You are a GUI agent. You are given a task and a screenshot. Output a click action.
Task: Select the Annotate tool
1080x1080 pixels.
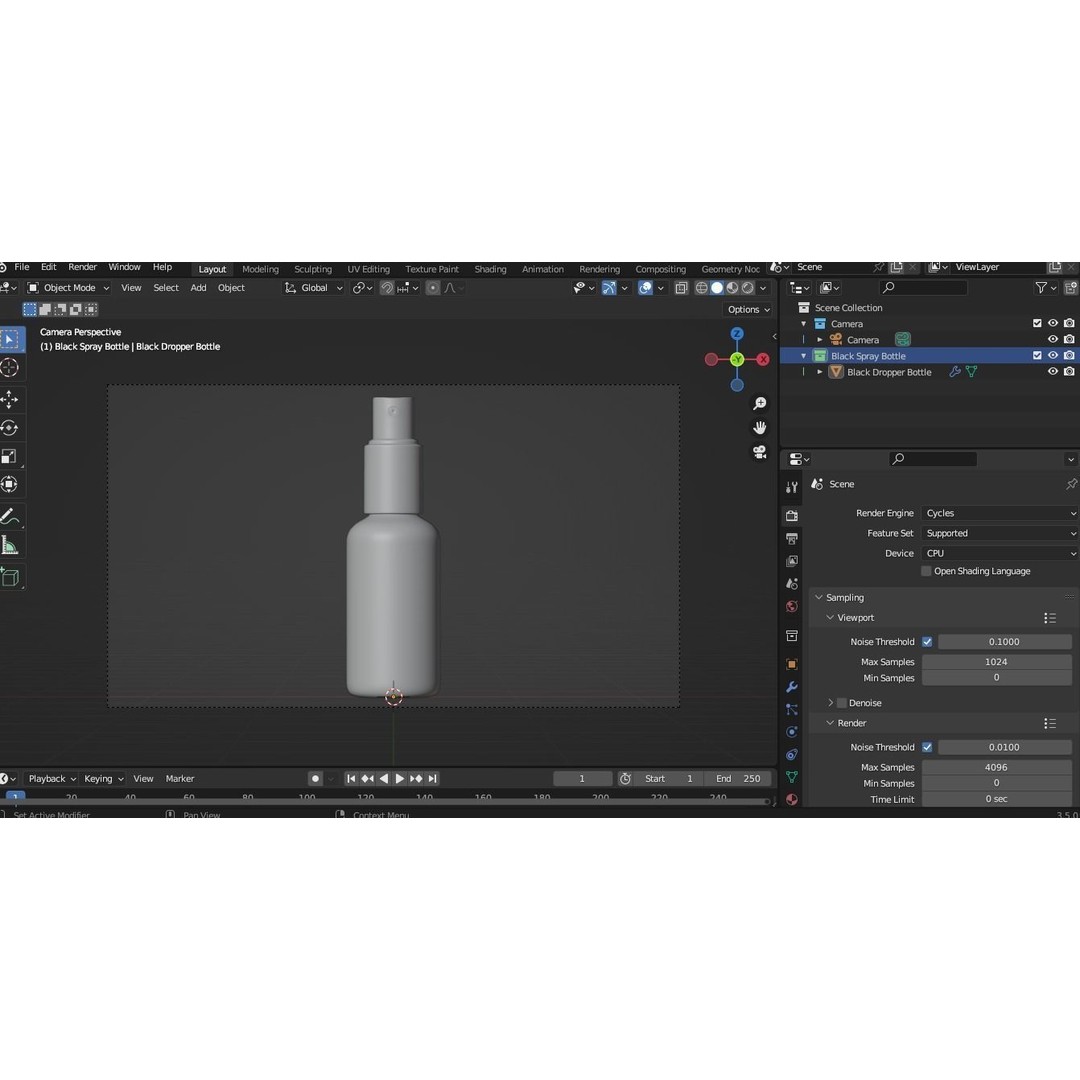pyautogui.click(x=10, y=517)
